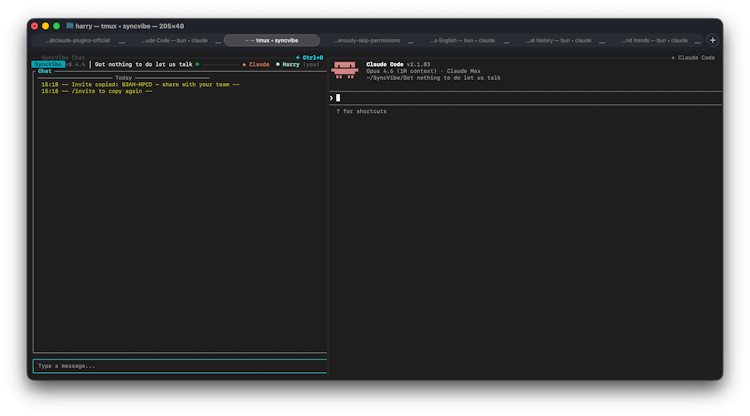Click the Type a message input field
Screen dimensions: 750x416
180,366
